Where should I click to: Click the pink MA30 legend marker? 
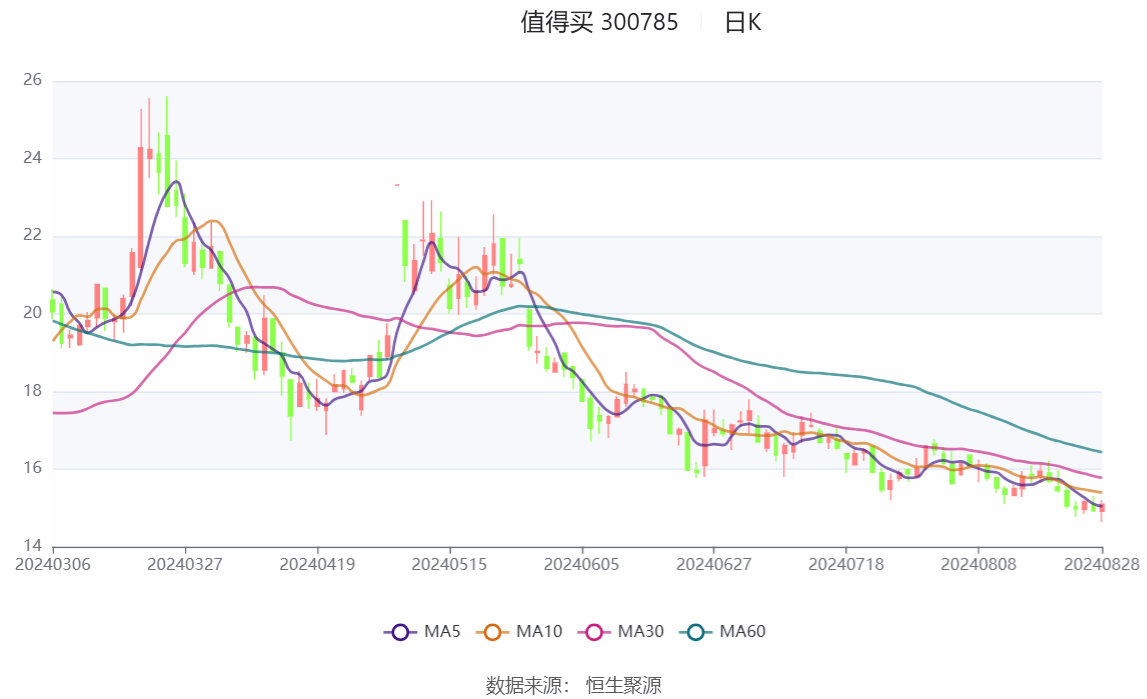click(x=594, y=632)
